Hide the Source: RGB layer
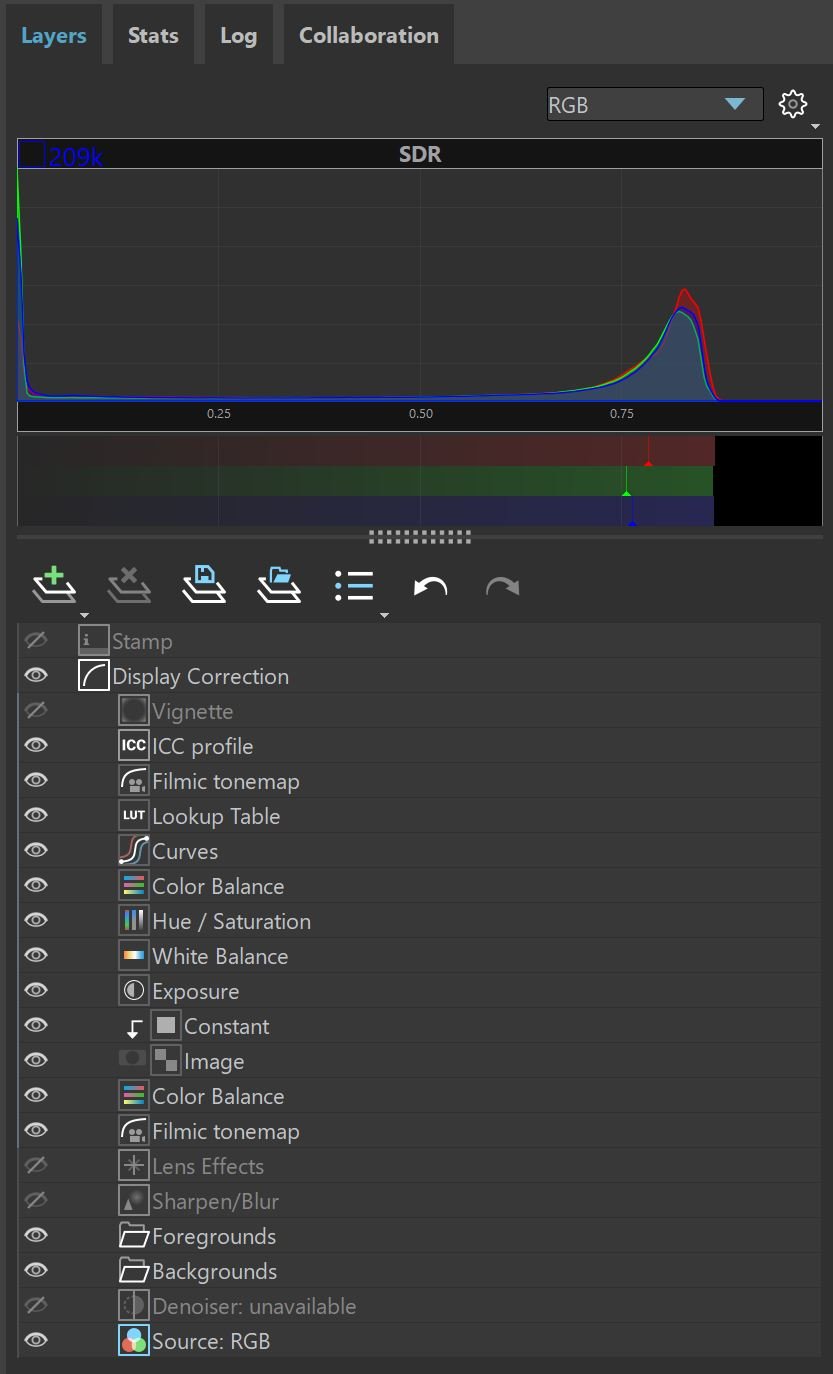Screen dimensions: 833x1374 pyautogui.click(x=36, y=1341)
